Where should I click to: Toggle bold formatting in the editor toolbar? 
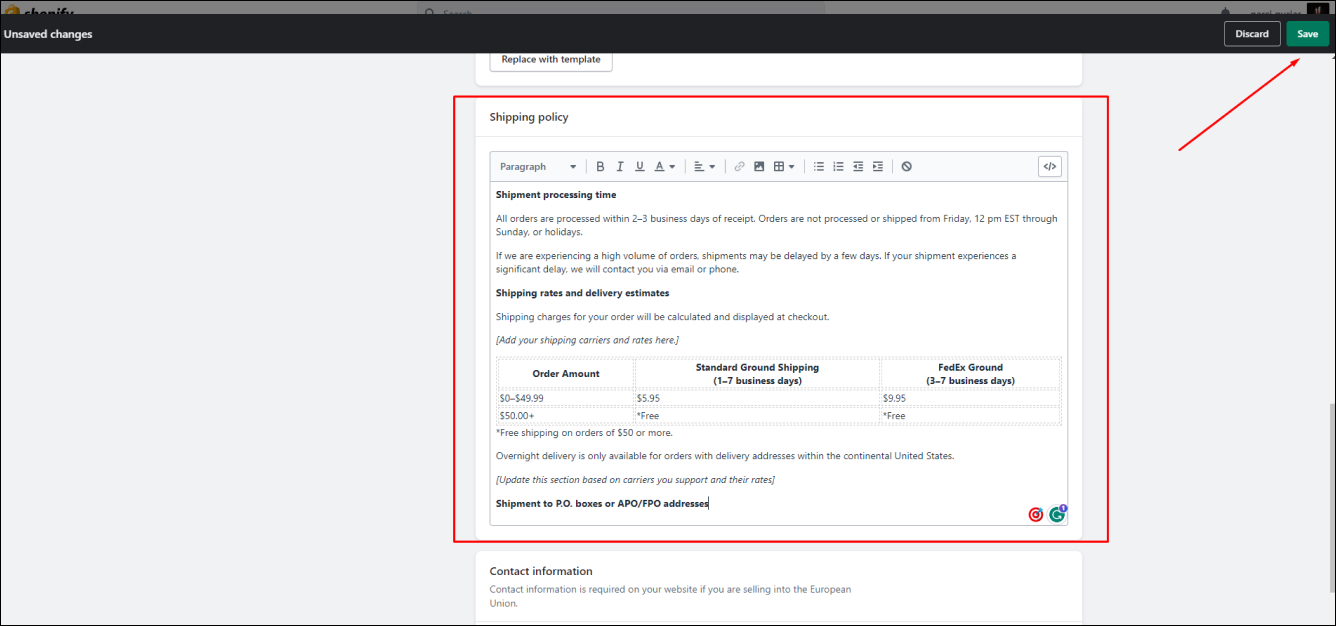pyautogui.click(x=601, y=167)
